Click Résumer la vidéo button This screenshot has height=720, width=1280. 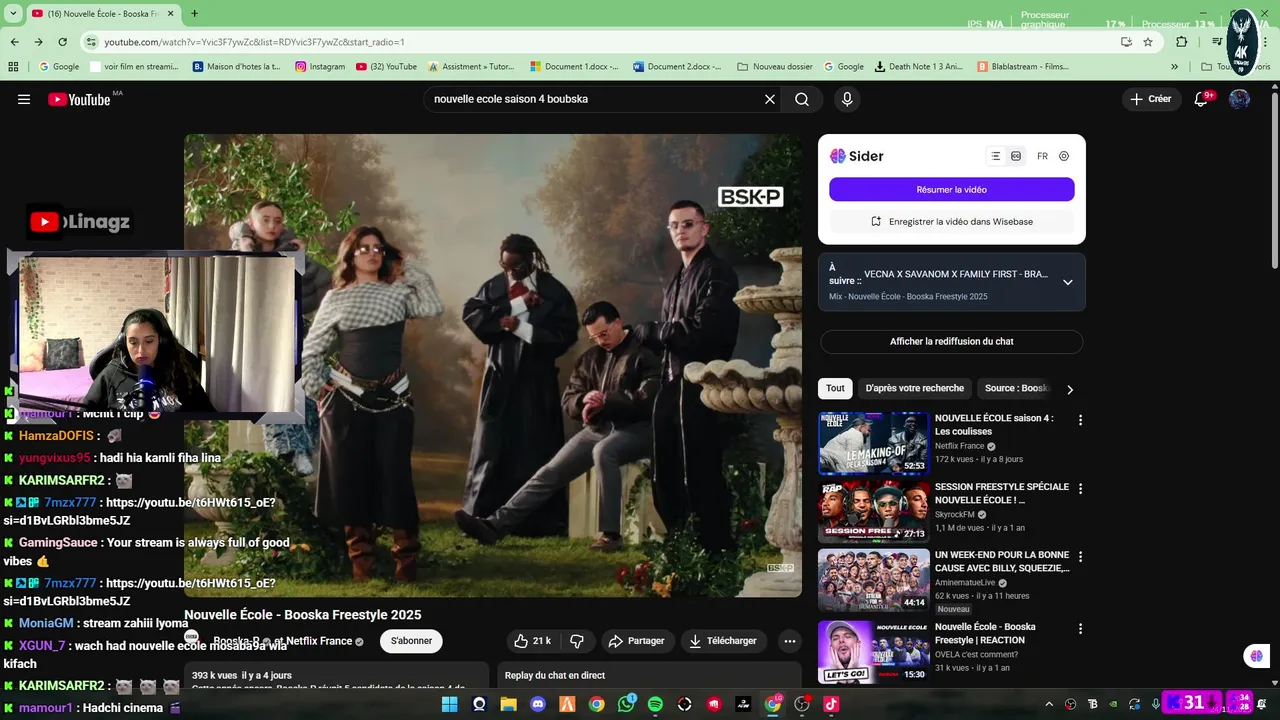tap(951, 189)
